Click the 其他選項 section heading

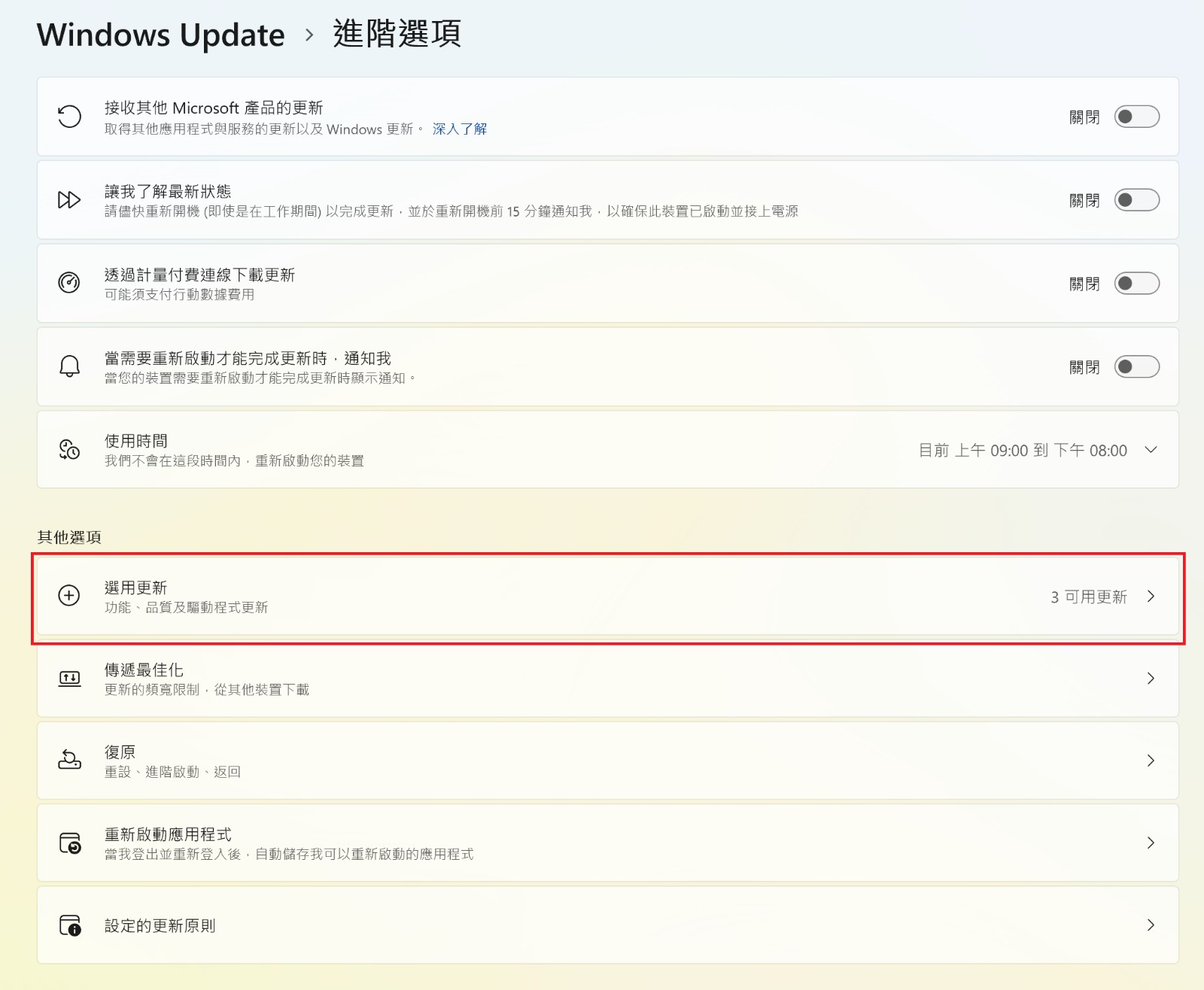69,537
